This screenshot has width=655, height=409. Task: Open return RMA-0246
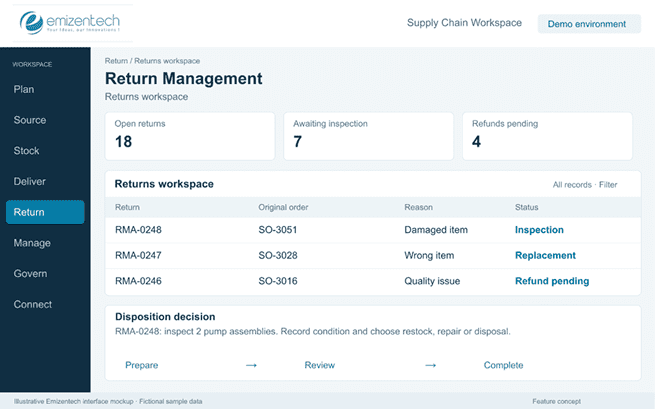138,281
